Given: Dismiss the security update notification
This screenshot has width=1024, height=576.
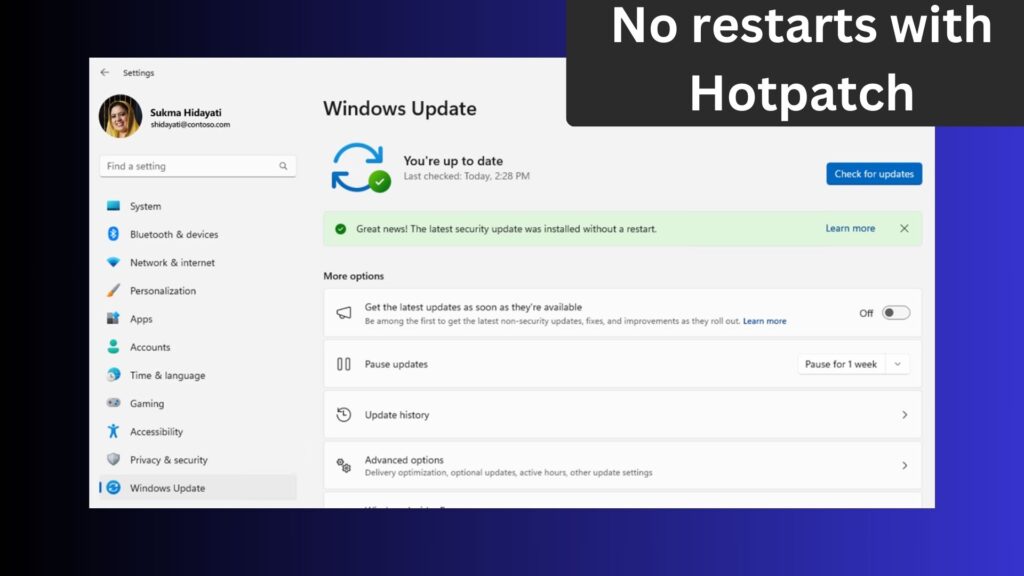Looking at the screenshot, I should pyautogui.click(x=904, y=228).
